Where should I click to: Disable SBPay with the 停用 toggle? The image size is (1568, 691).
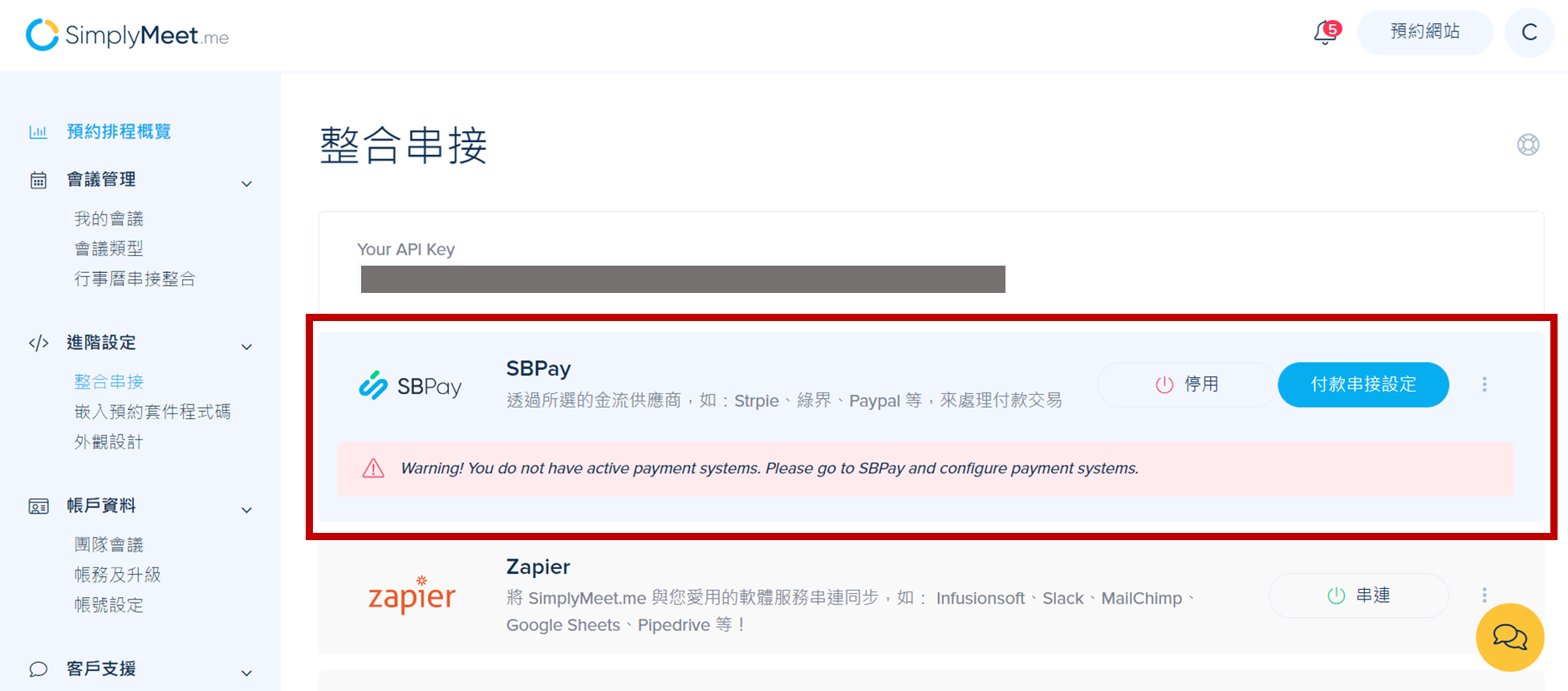(x=1187, y=384)
